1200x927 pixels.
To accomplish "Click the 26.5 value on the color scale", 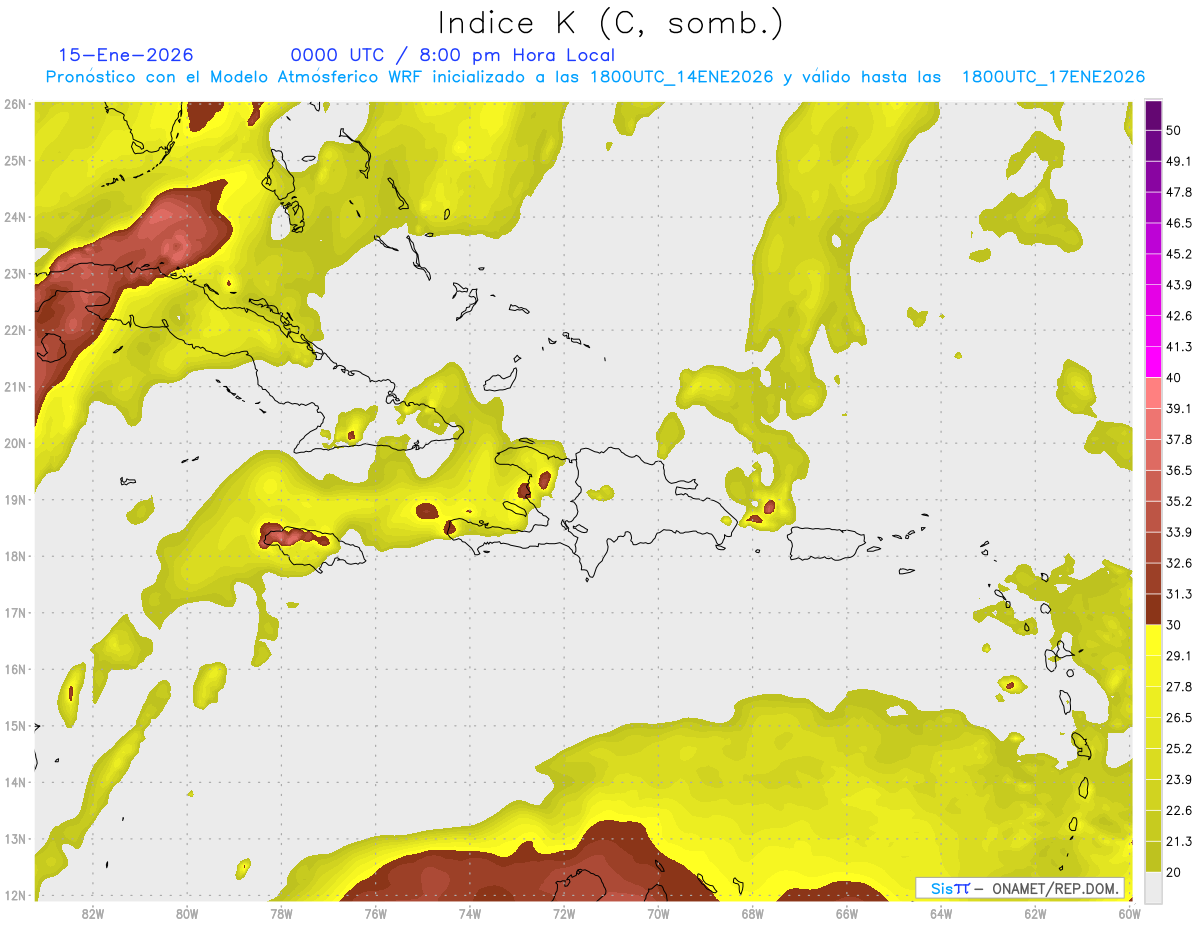I will point(1179,718).
